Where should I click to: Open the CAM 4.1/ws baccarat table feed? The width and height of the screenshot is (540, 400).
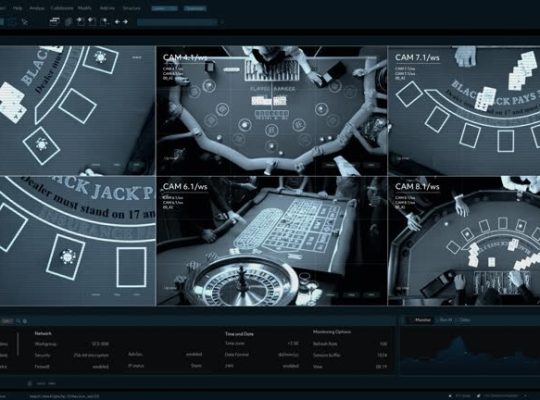tap(272, 111)
